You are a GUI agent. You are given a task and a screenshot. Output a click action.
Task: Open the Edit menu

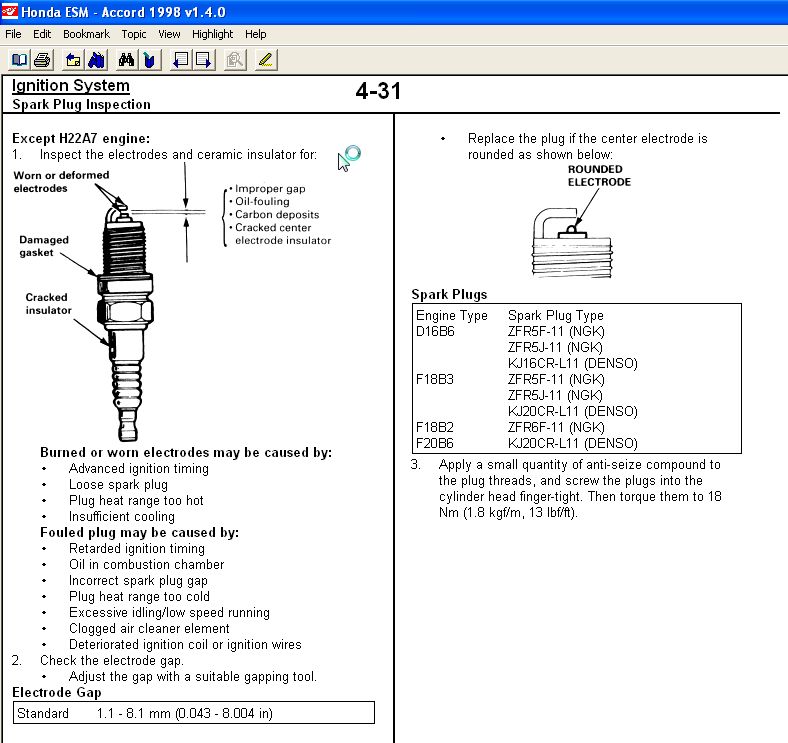click(x=42, y=34)
